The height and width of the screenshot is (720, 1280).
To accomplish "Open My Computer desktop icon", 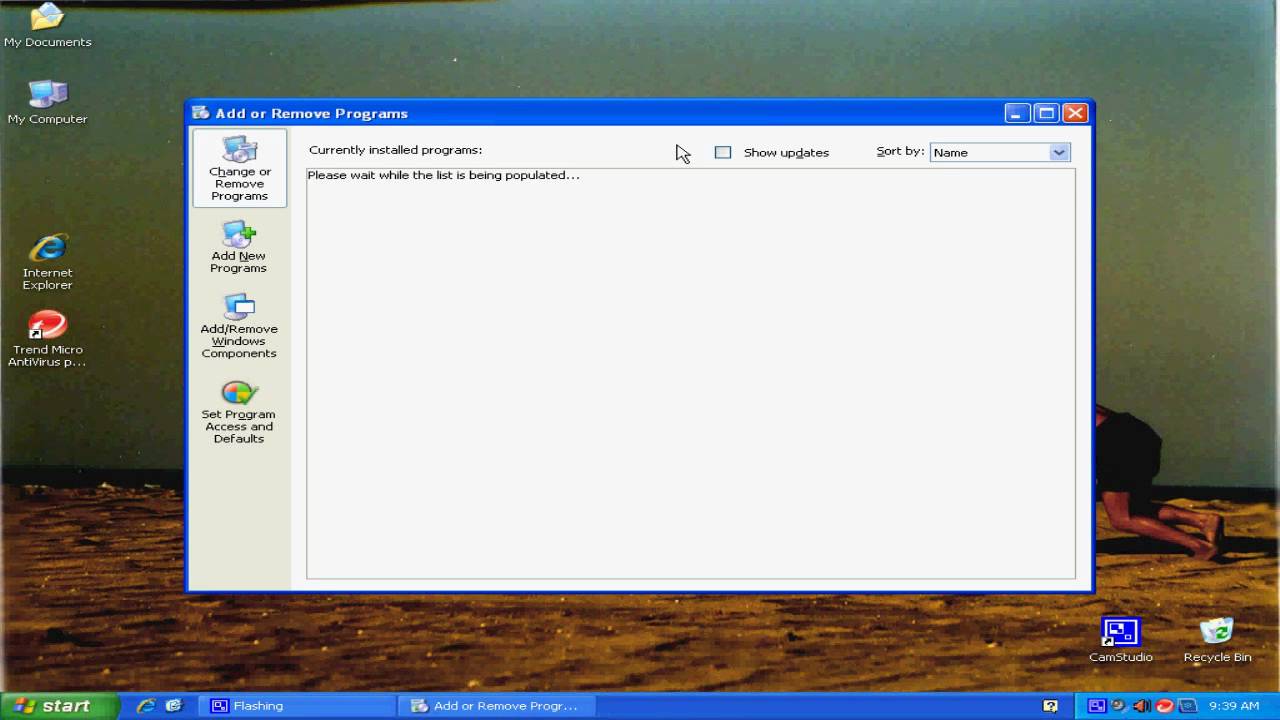I will tap(47, 103).
